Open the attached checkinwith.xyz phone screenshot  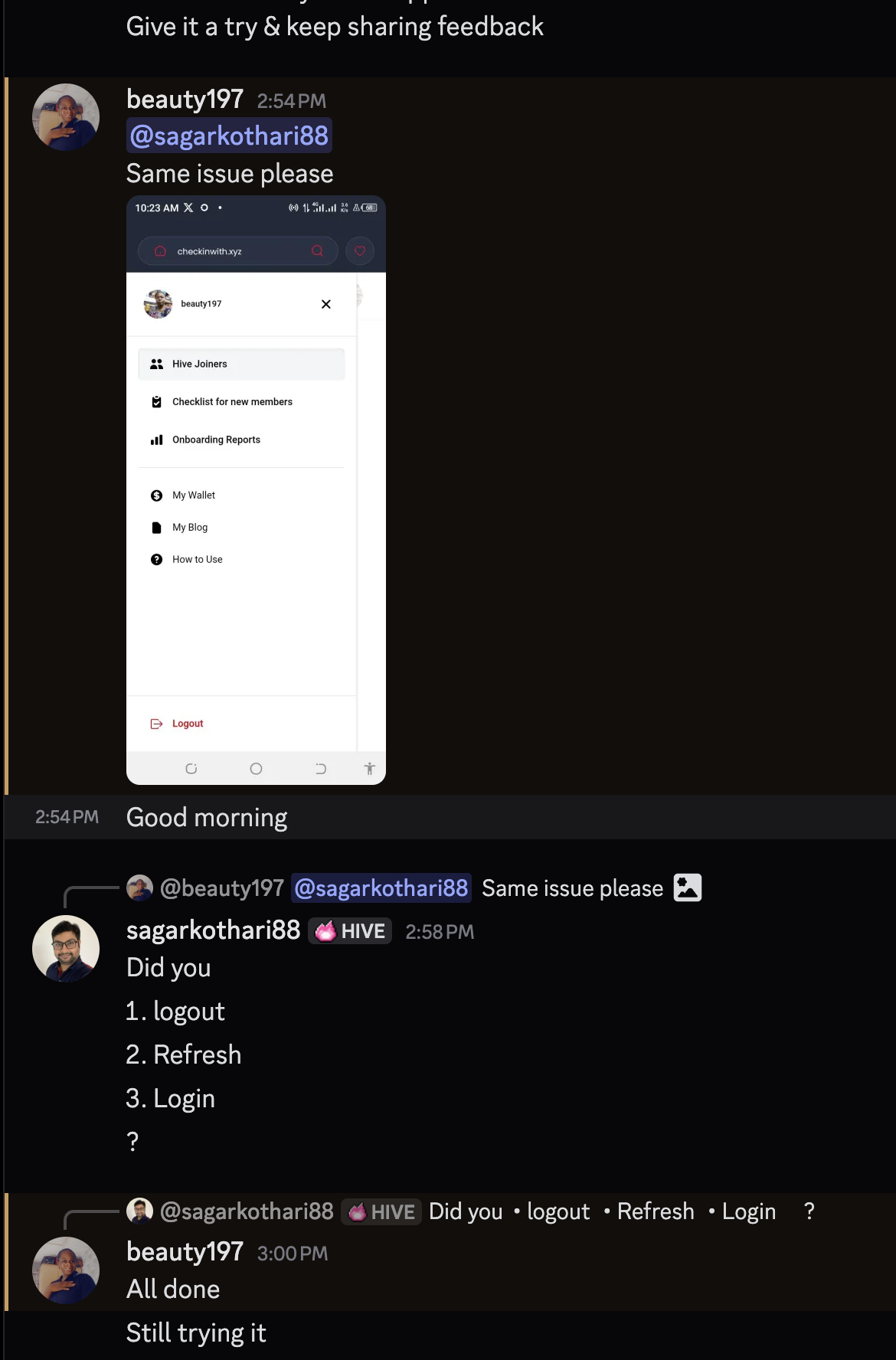pyautogui.click(x=256, y=490)
